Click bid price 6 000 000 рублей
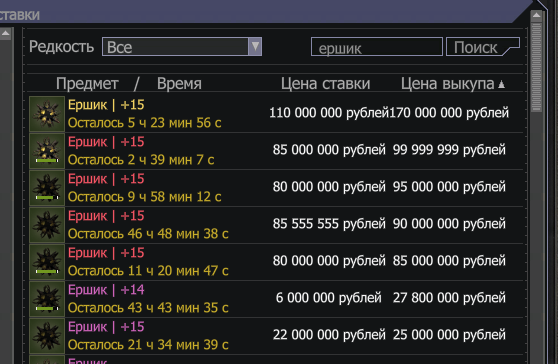The height and width of the screenshot is (364, 558). (328, 298)
